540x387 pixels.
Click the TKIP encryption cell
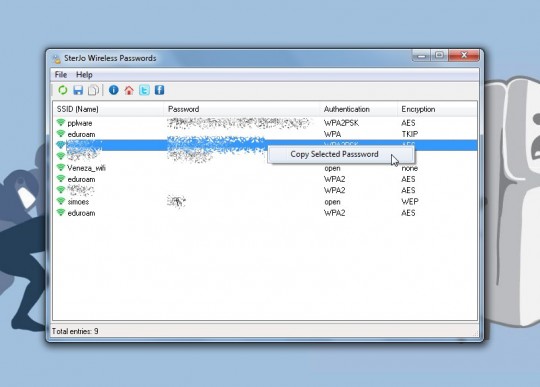pos(409,134)
